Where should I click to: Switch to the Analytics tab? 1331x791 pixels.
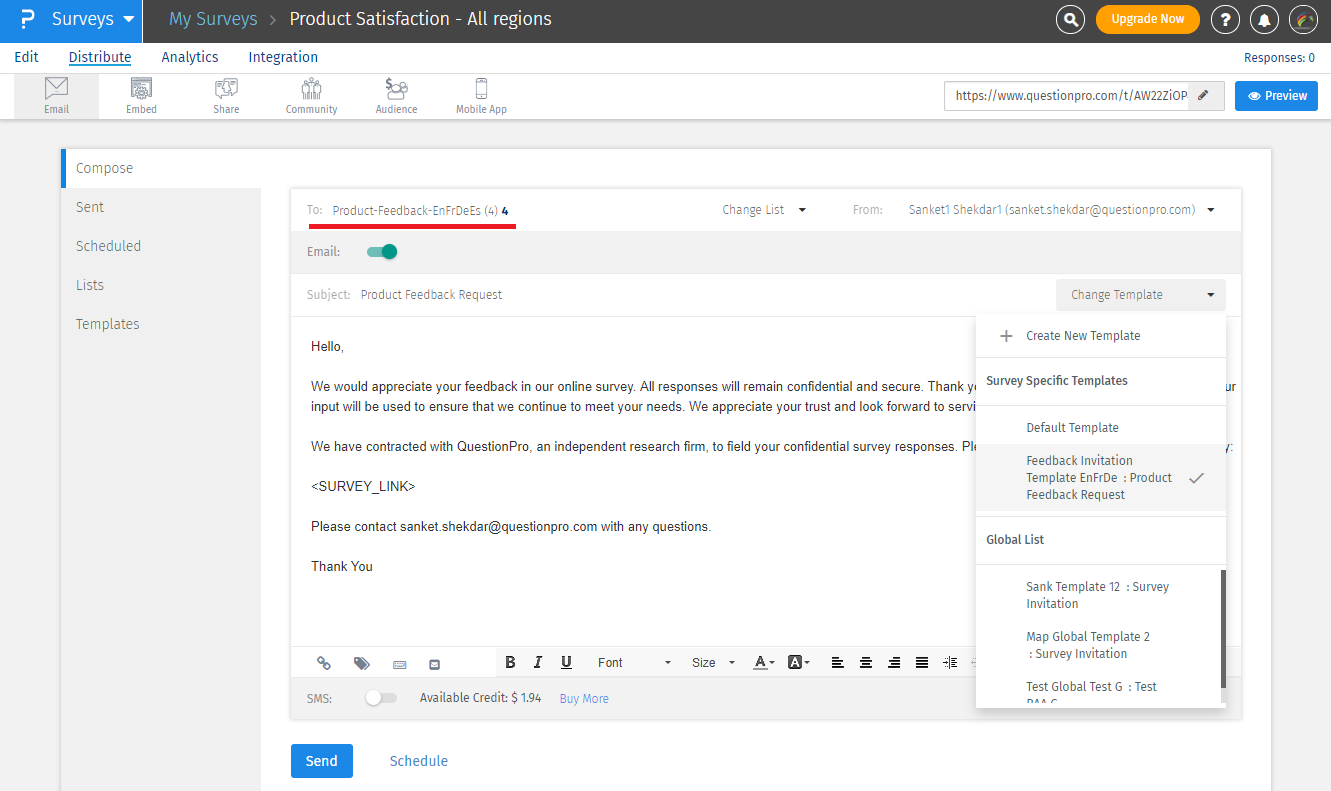(x=189, y=57)
